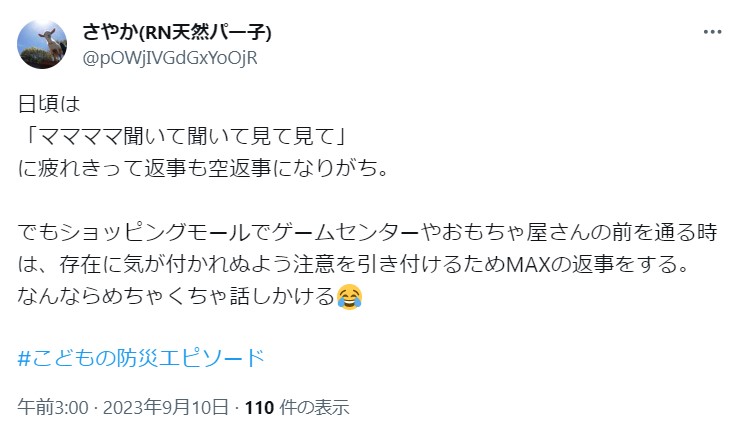Click the bold 110 view count number
This screenshot has height=437, width=738.
click(259, 407)
